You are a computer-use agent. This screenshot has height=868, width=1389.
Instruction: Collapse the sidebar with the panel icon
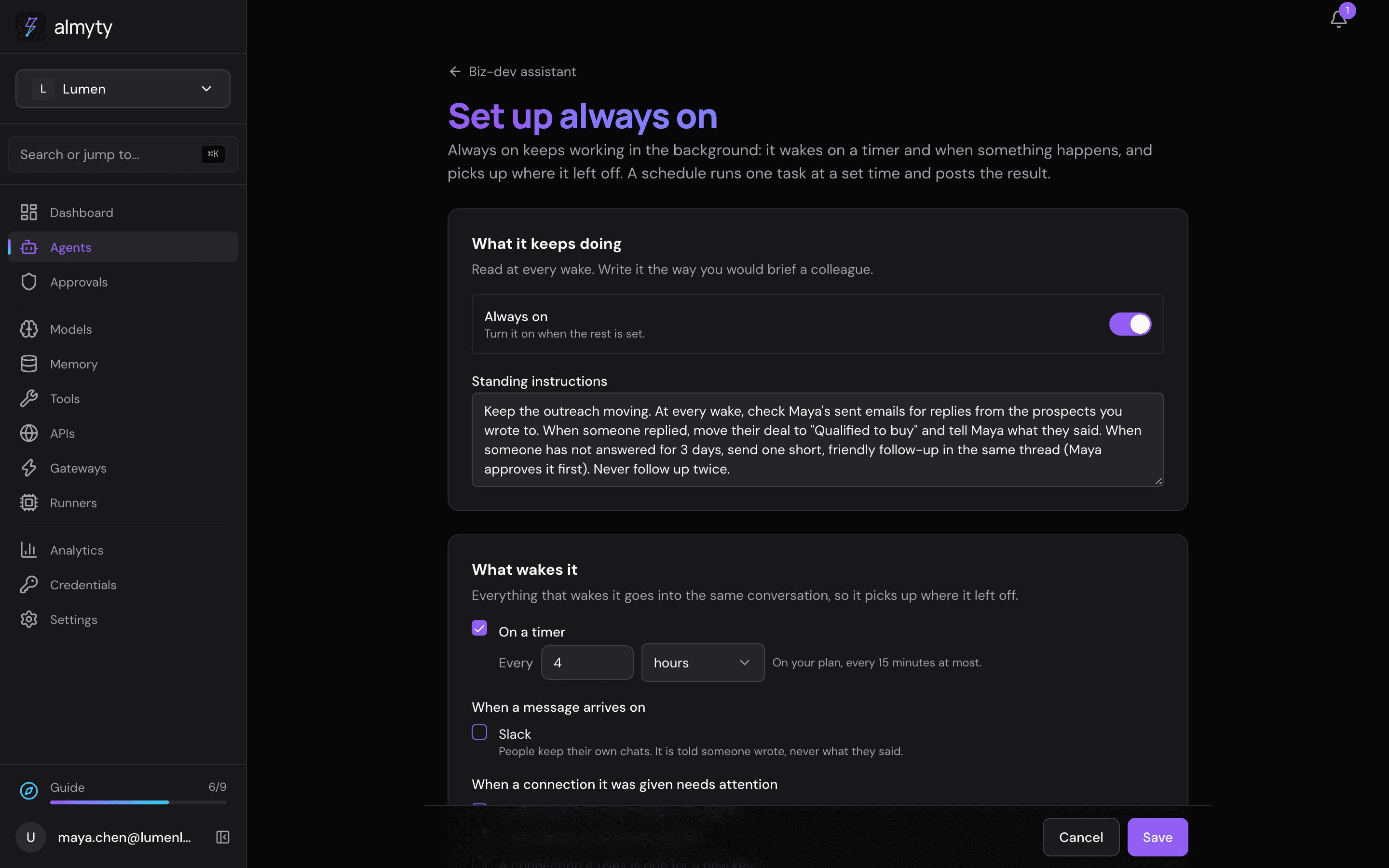(223, 837)
